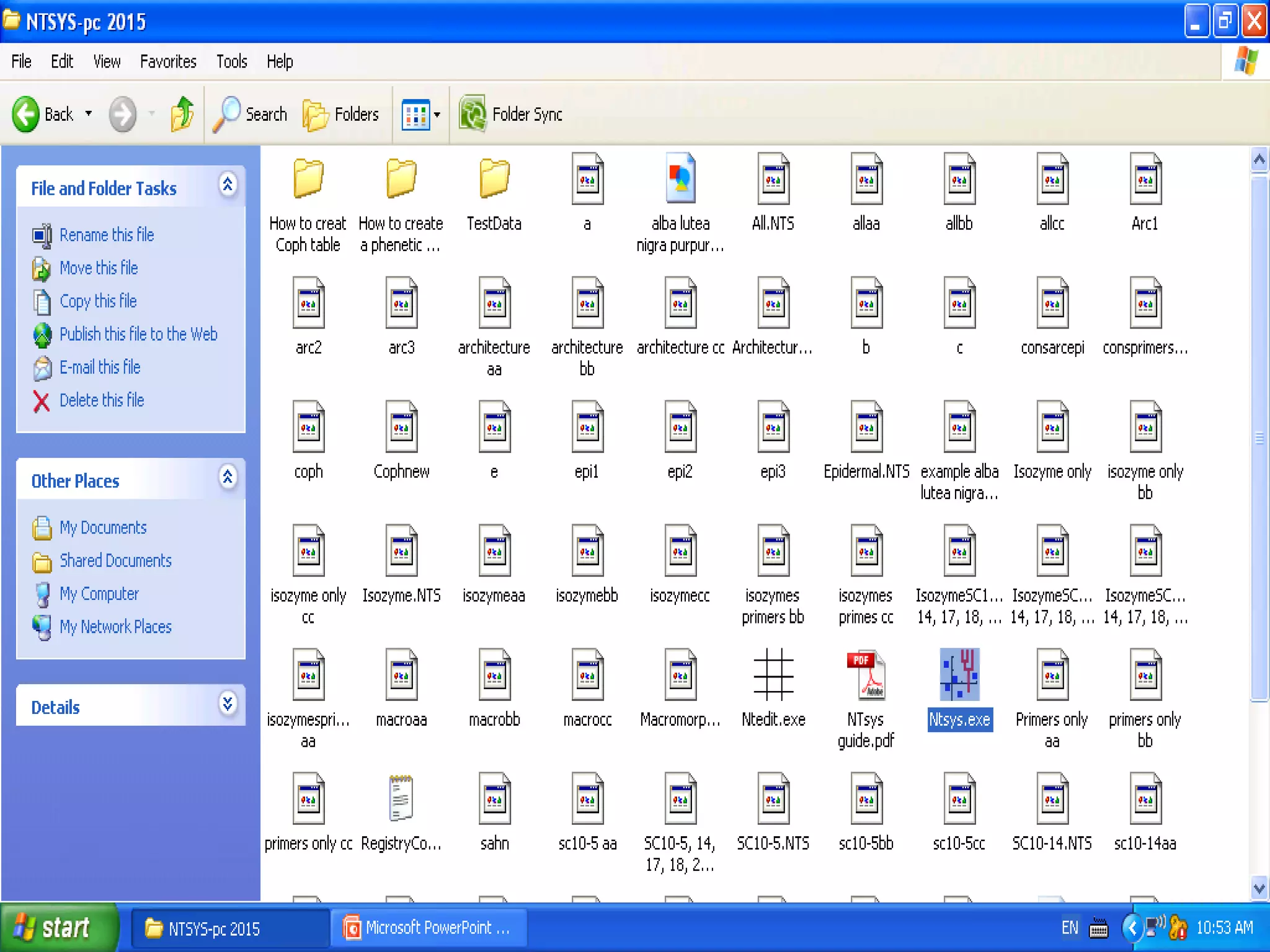Expand the Details panel
The width and height of the screenshot is (1270, 952).
[228, 704]
